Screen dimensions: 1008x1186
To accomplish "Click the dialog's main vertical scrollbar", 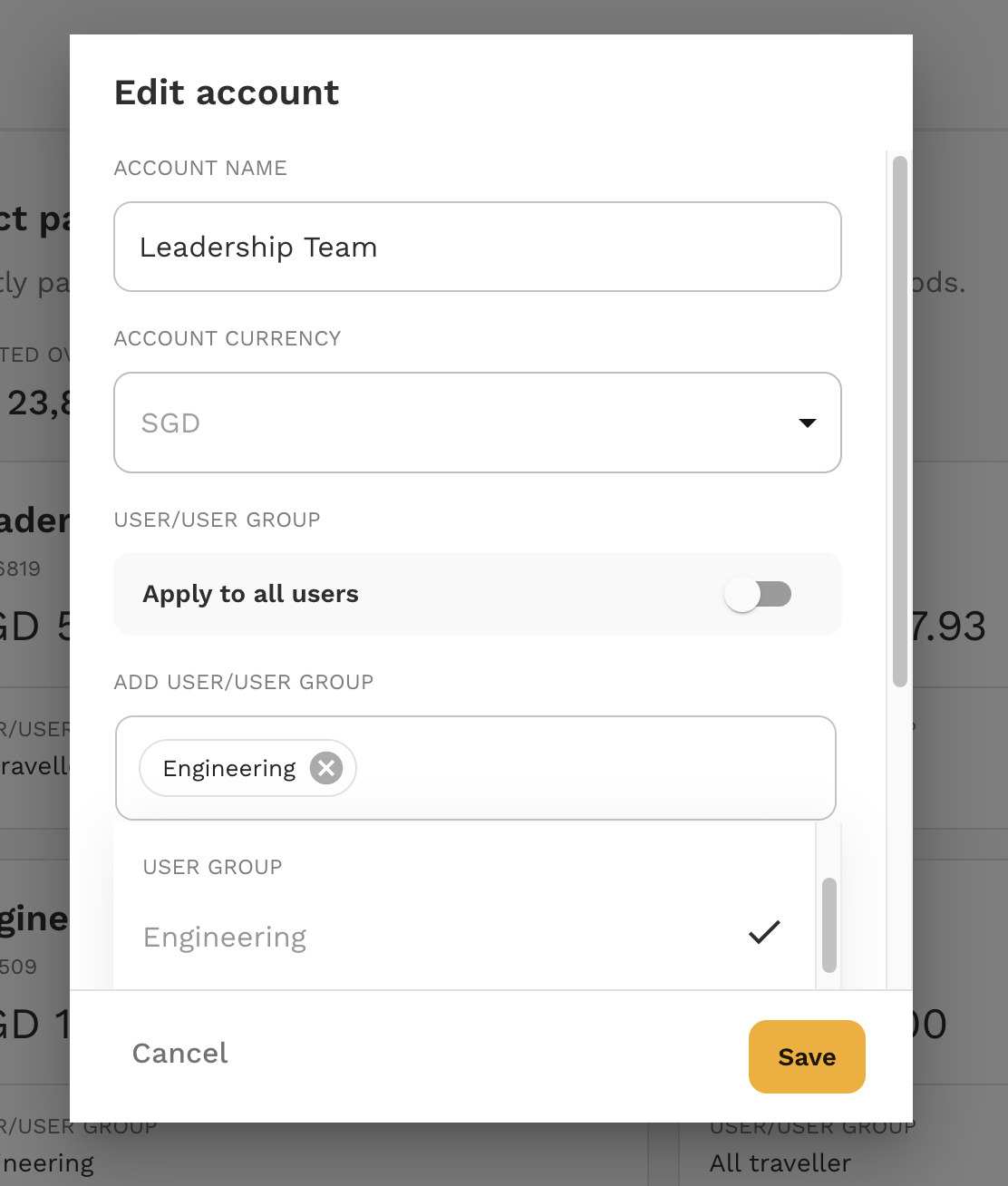I will pyautogui.click(x=899, y=422).
